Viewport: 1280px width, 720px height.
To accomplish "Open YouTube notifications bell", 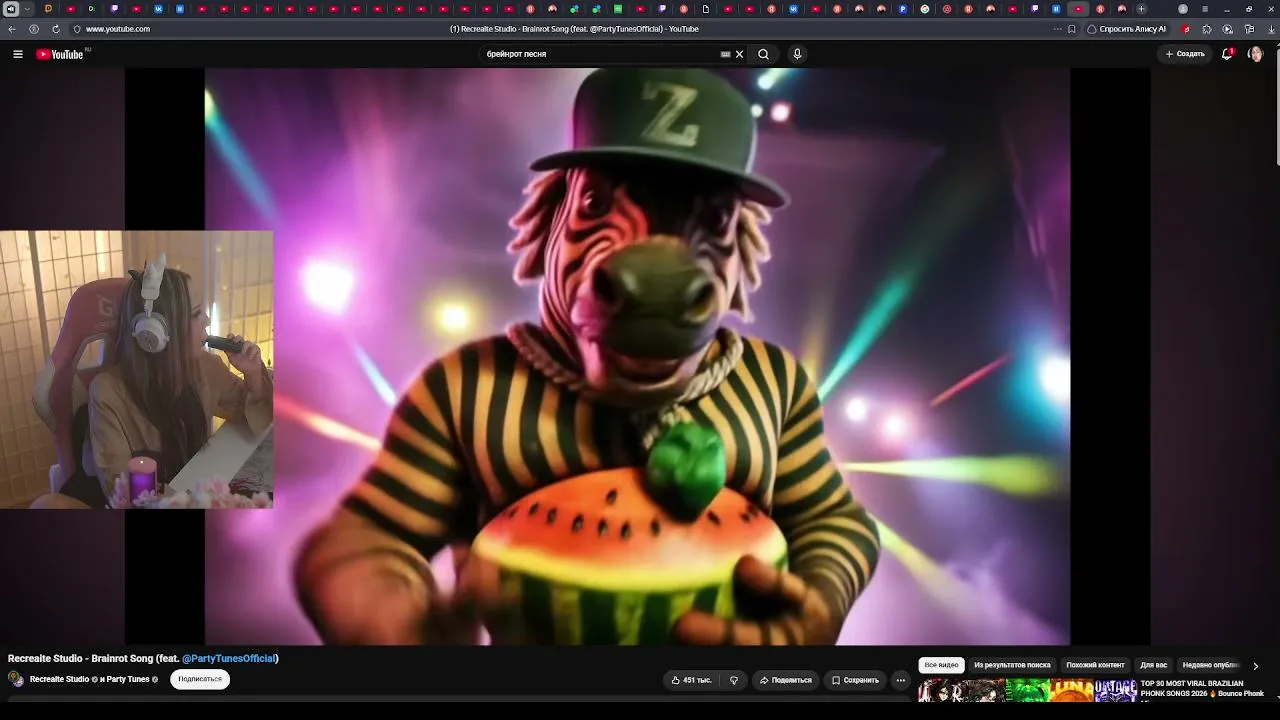I will pyautogui.click(x=1227, y=54).
